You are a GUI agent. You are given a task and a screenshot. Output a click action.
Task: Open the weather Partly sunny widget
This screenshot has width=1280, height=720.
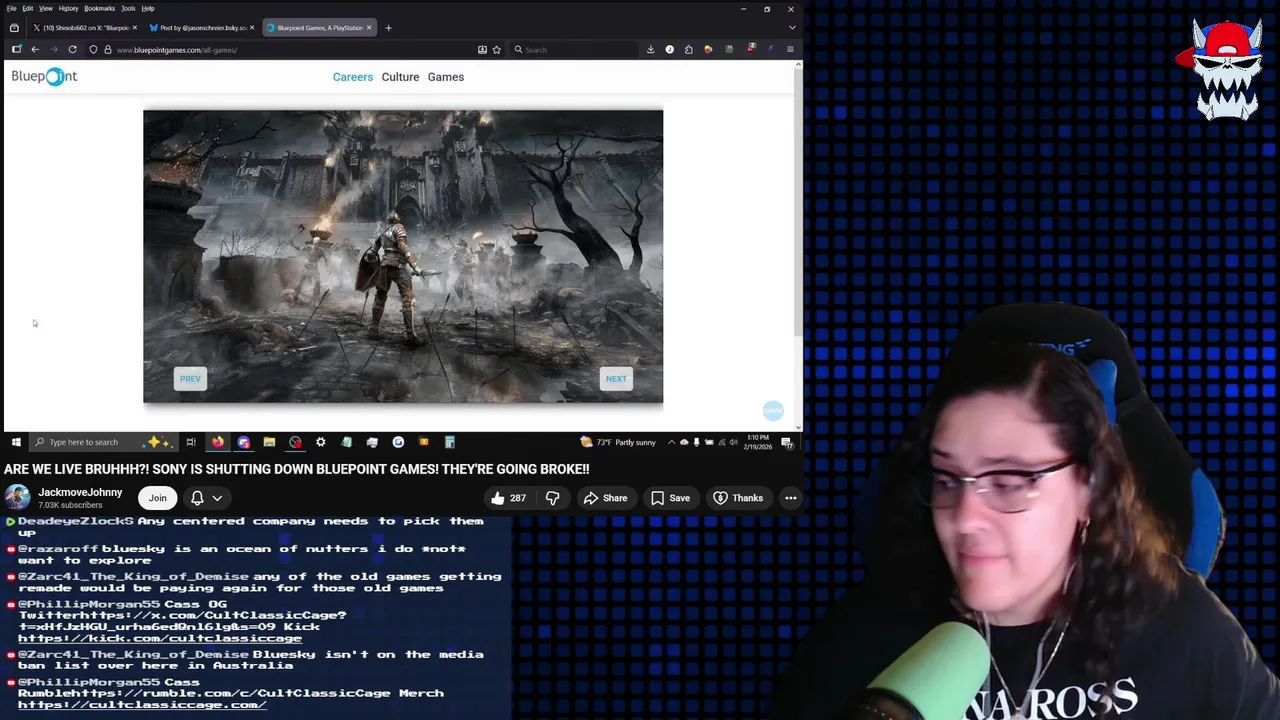click(x=619, y=442)
